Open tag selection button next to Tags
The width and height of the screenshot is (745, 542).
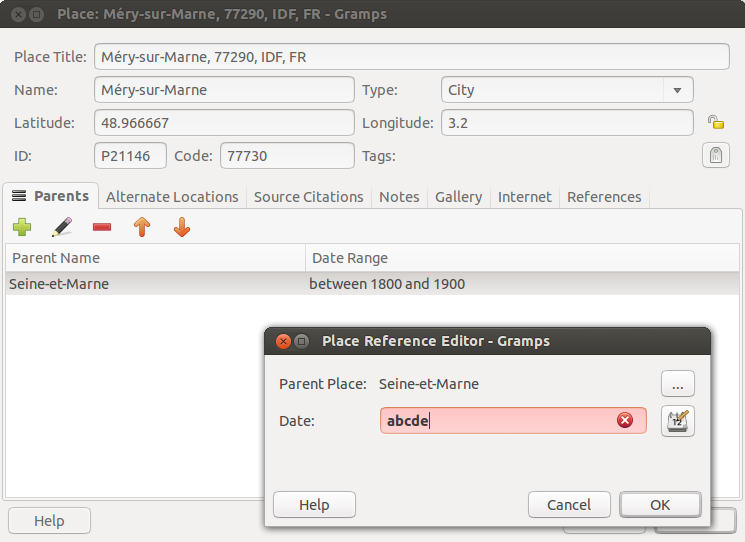[716, 155]
